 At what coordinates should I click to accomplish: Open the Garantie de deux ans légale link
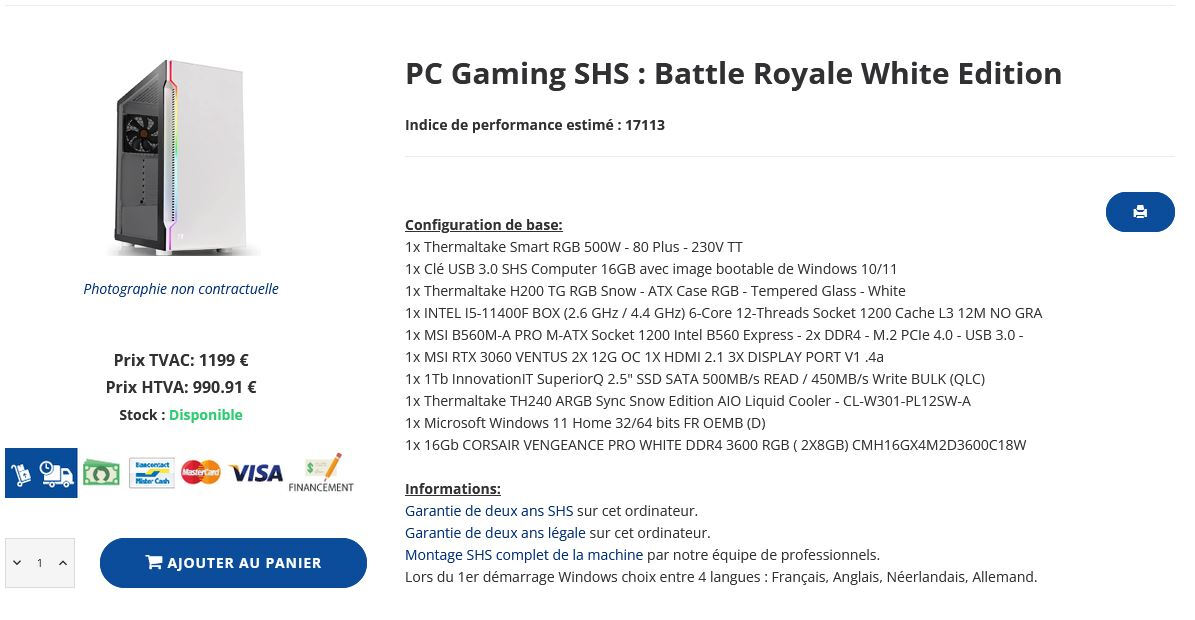point(495,533)
